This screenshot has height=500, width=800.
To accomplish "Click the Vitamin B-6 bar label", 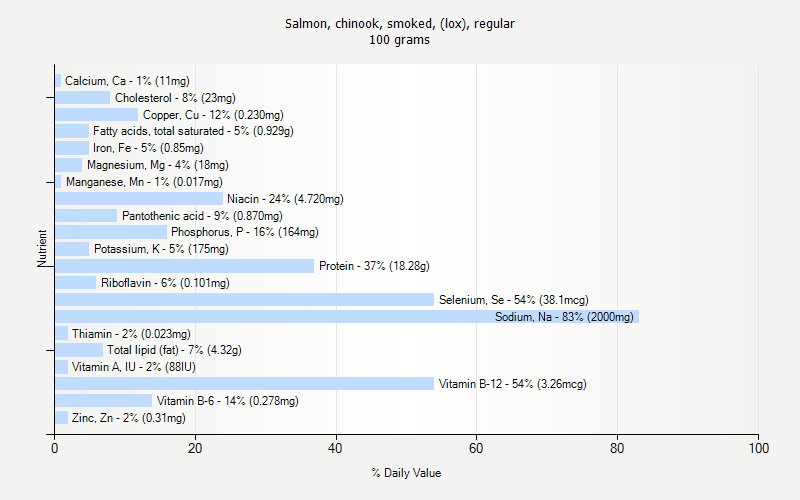I will (227, 401).
